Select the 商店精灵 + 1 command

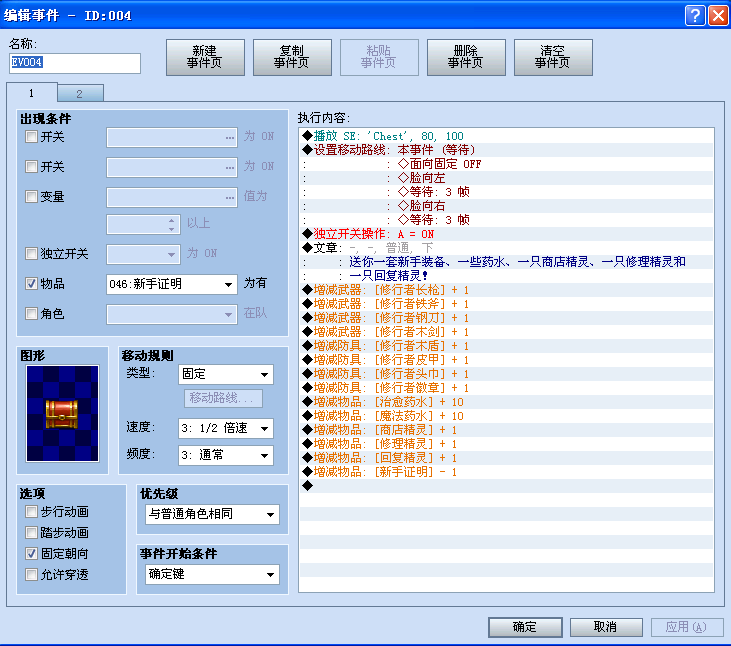pos(506,430)
